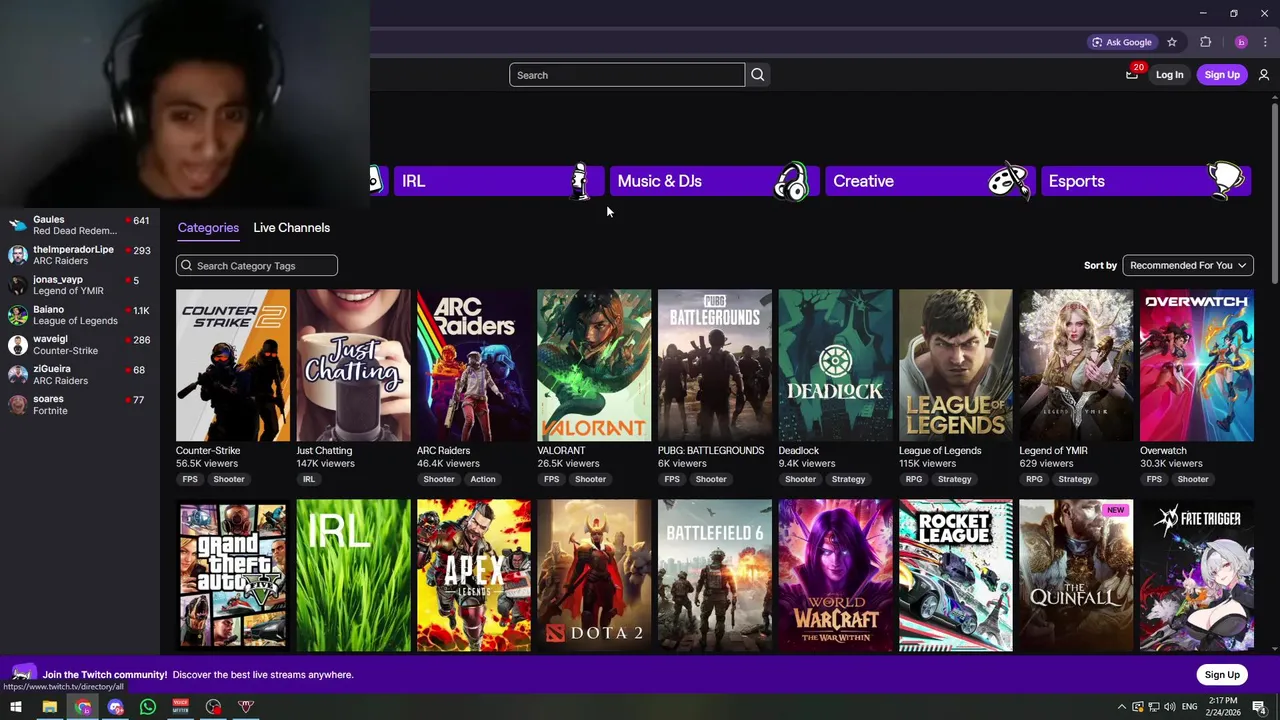Open the user account menu icon
1280x720 pixels.
pos(1264,75)
